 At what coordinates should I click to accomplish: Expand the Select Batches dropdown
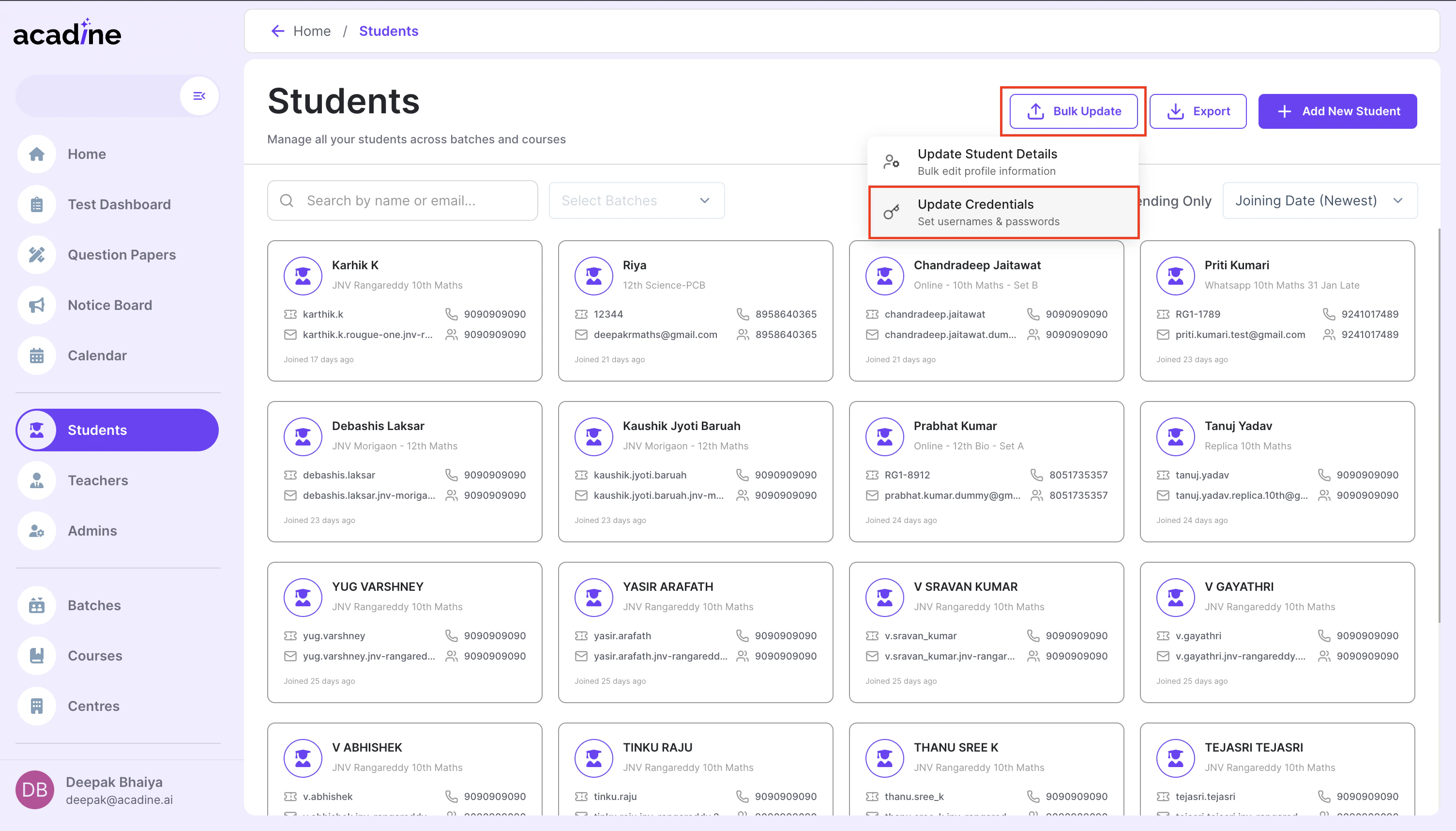pyautogui.click(x=637, y=200)
